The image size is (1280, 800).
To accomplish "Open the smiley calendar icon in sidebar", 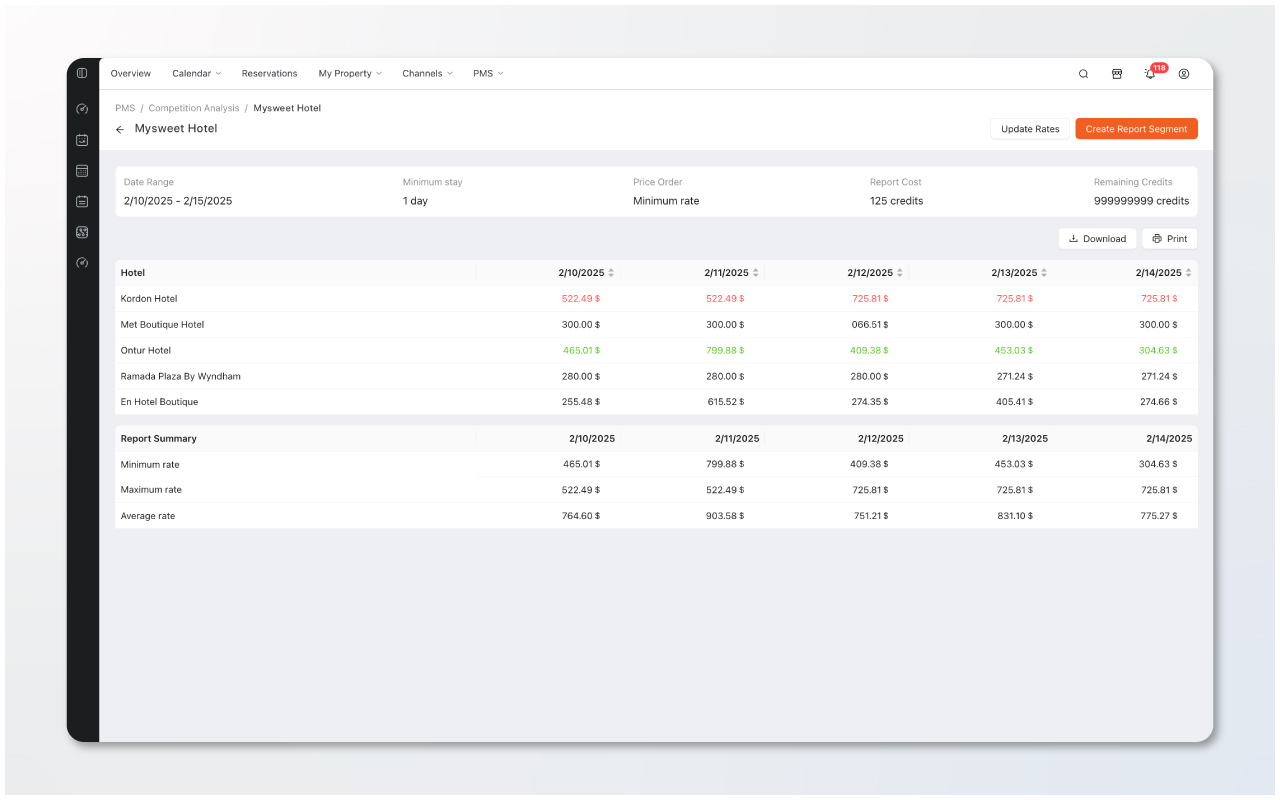I will click(x=82, y=140).
